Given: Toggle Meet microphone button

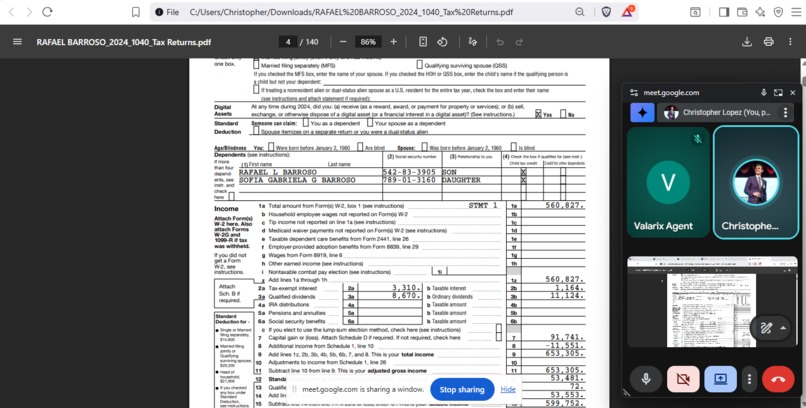Looking at the screenshot, I should (646, 379).
